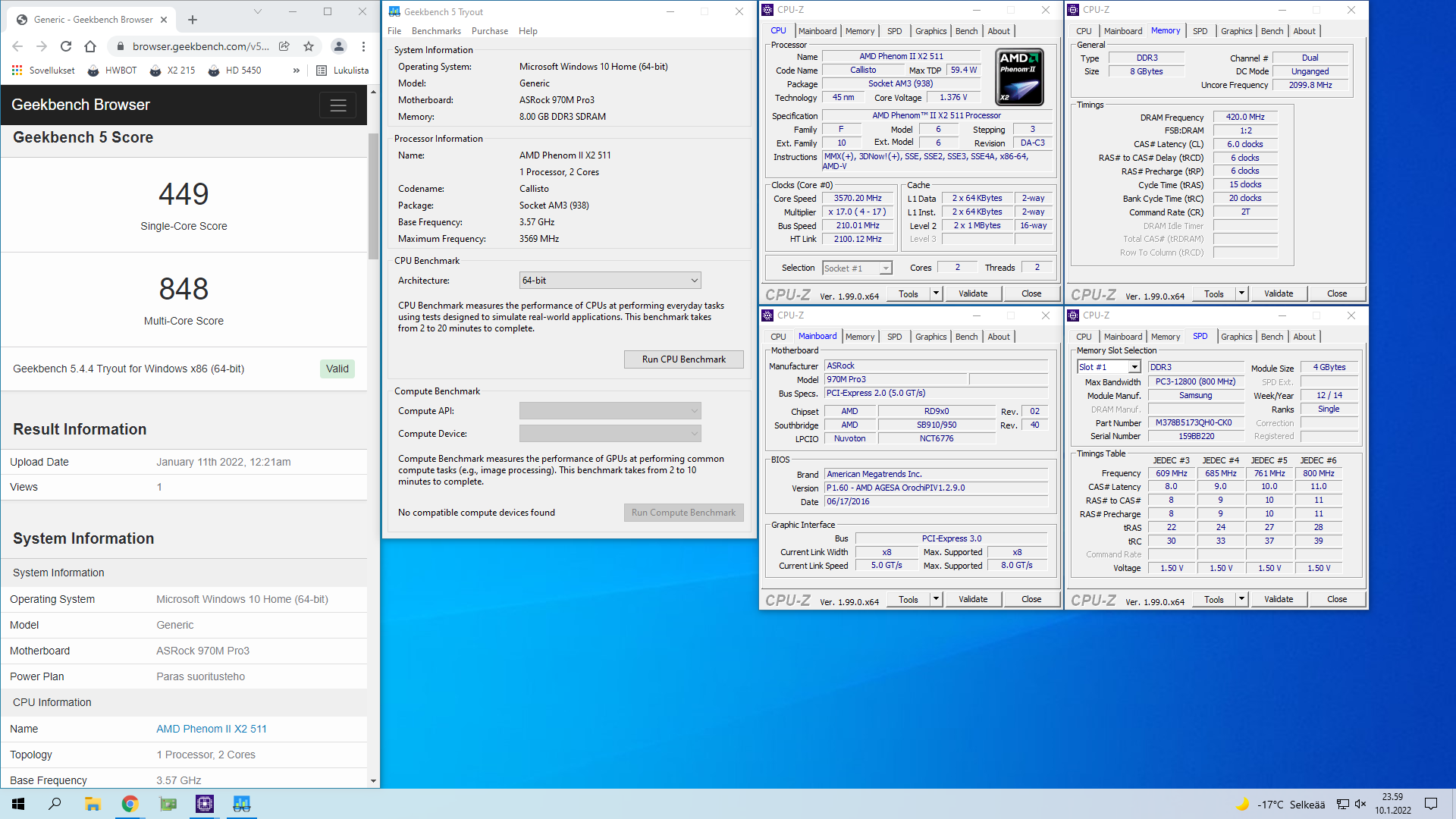1456x819 pixels.
Task: Open HD 5450 bookmark
Action: (x=234, y=71)
